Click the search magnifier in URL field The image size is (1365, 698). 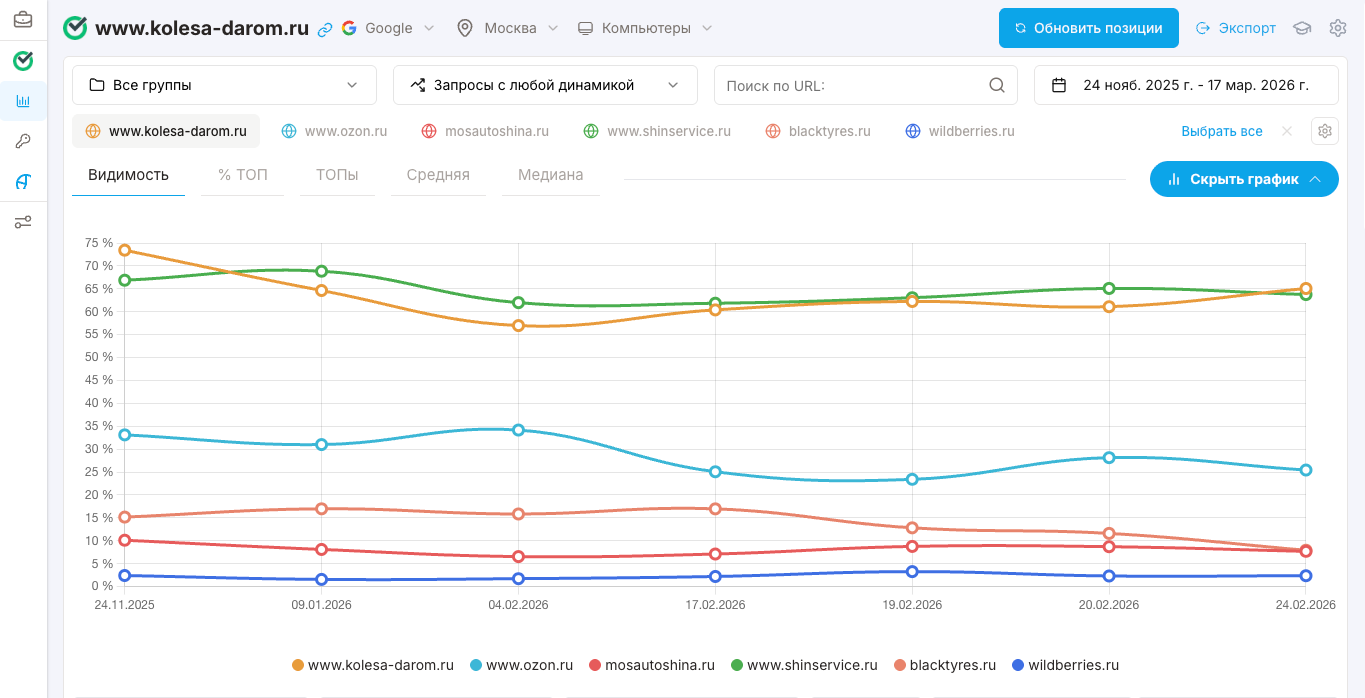coord(997,85)
